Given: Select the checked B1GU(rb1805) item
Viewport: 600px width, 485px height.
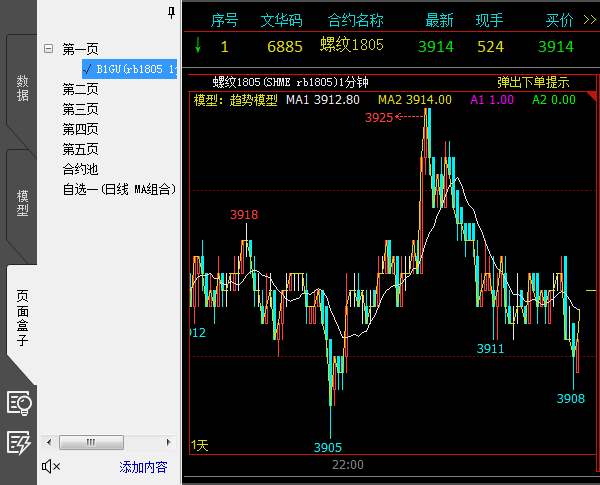Looking at the screenshot, I should tap(130, 69).
